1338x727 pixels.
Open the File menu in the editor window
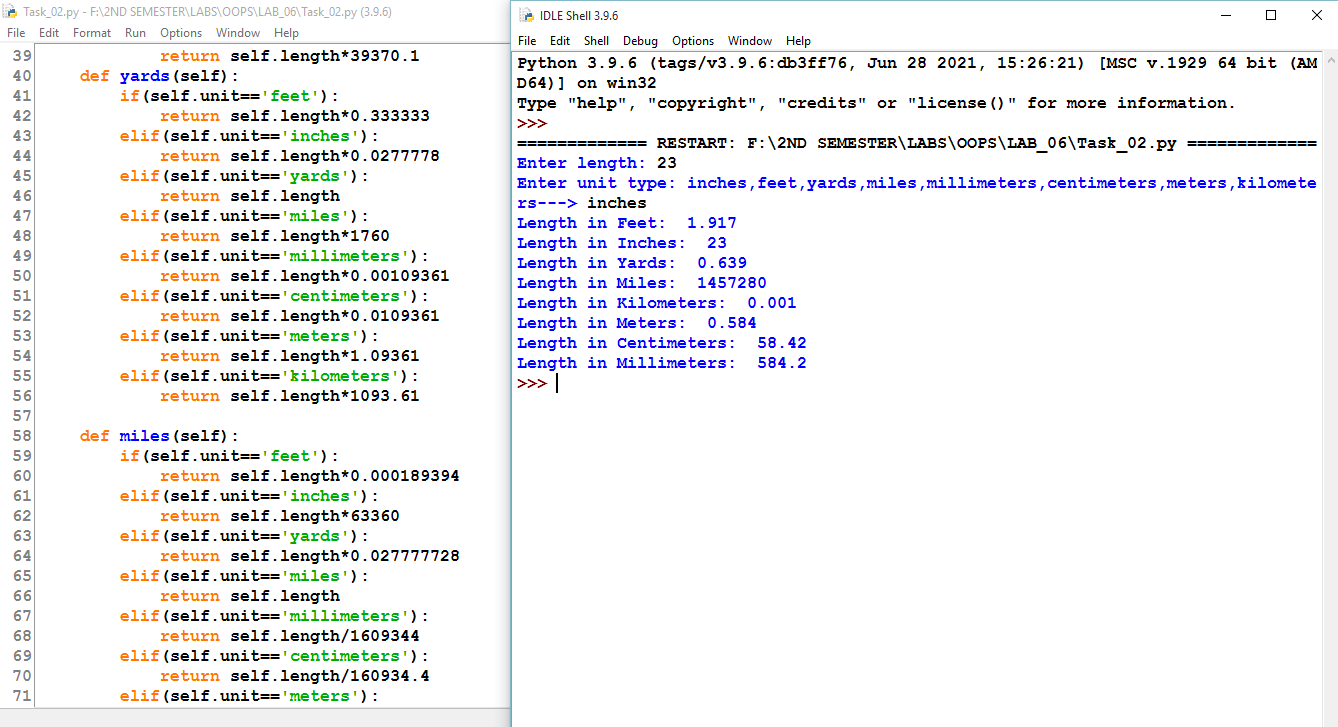point(16,32)
